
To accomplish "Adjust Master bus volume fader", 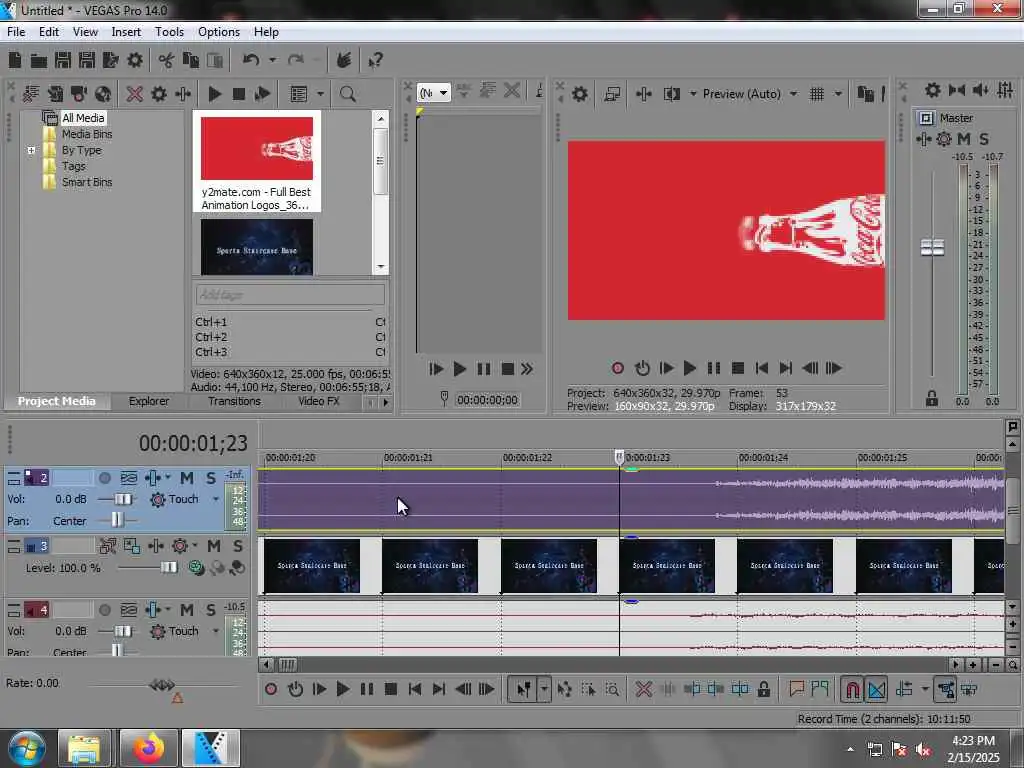I will coord(932,248).
